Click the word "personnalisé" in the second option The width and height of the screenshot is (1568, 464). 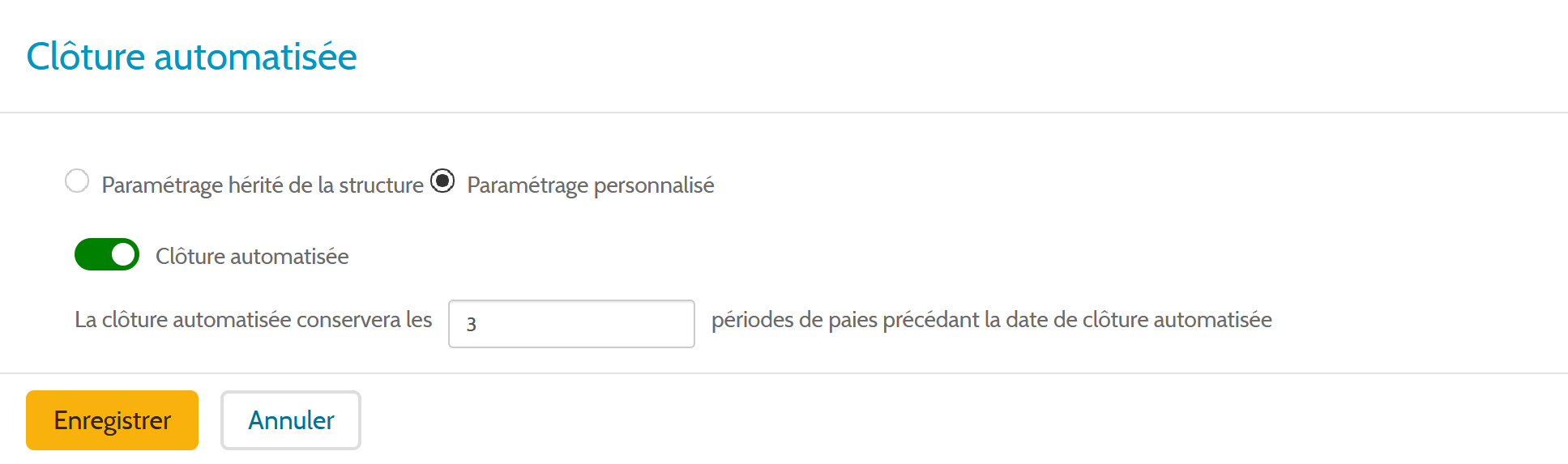[x=654, y=185]
